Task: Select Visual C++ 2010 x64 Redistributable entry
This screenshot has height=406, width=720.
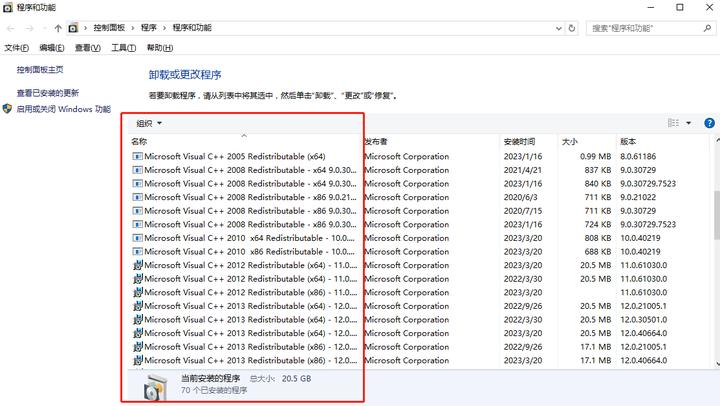Action: pos(420,238)
